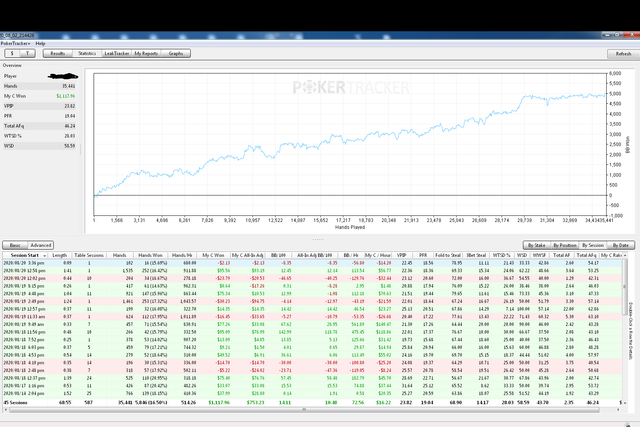Screen dimensions: 640x427
Task: Sort by BB/100 column header
Action: pyautogui.click(x=278, y=255)
